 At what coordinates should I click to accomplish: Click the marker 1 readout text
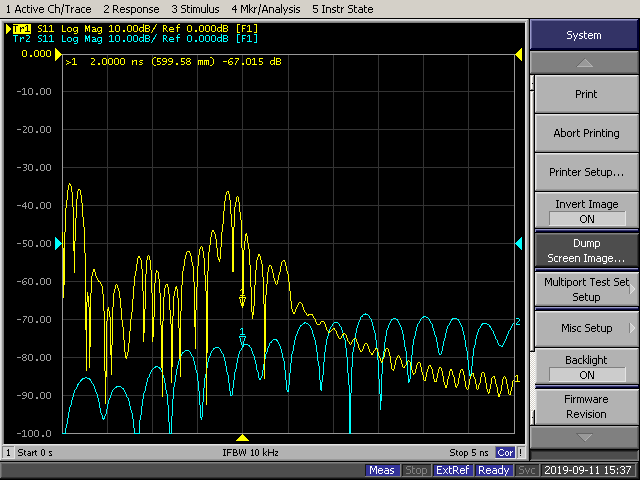173,62
